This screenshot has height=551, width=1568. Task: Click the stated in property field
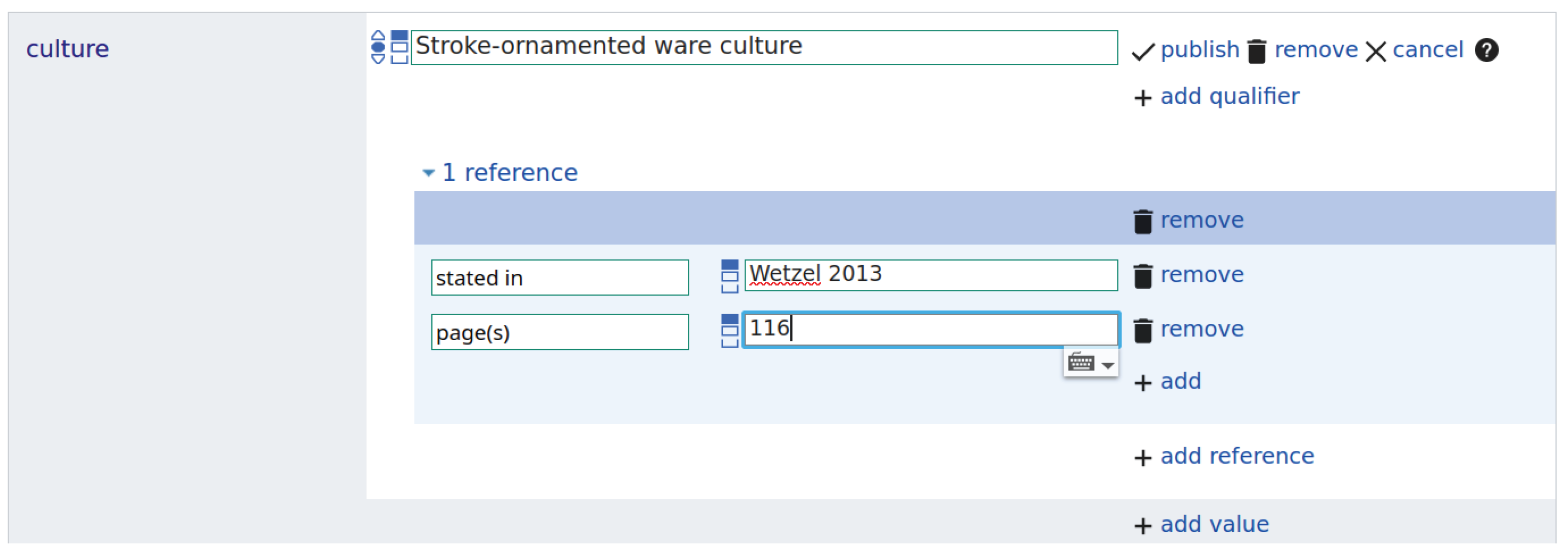click(559, 278)
